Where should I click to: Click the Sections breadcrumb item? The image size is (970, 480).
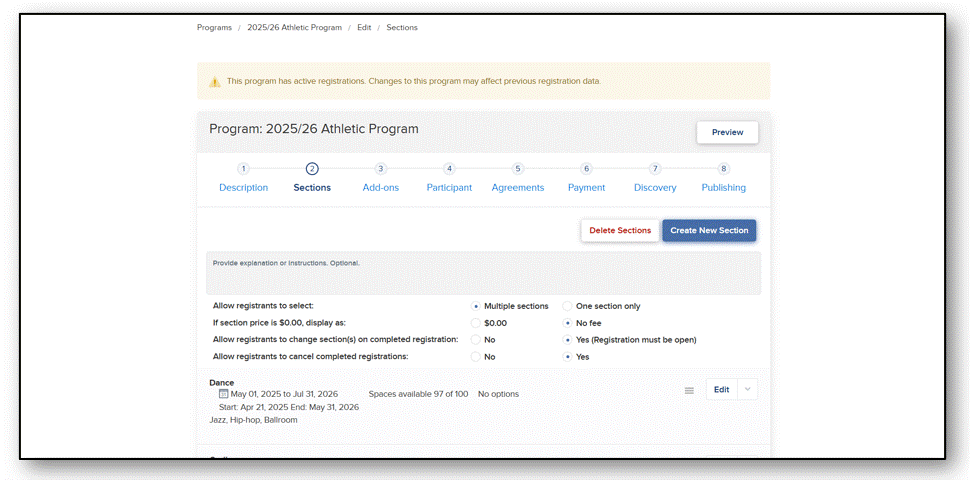[402, 28]
